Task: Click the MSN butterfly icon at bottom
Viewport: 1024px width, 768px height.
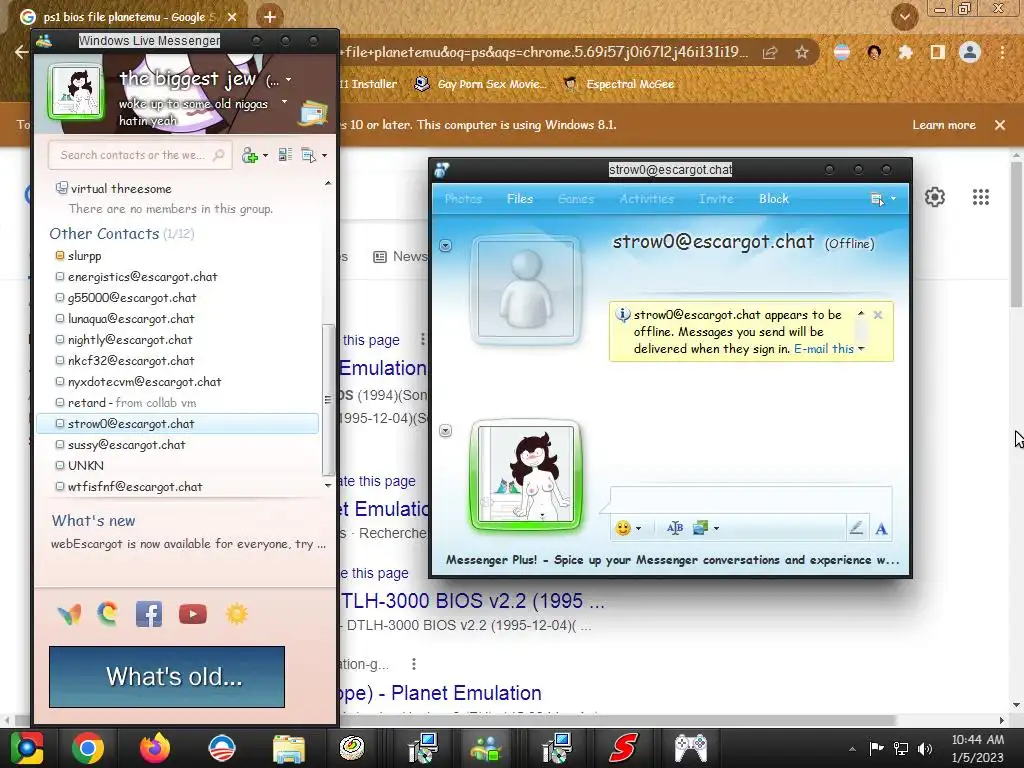Action: [69, 615]
